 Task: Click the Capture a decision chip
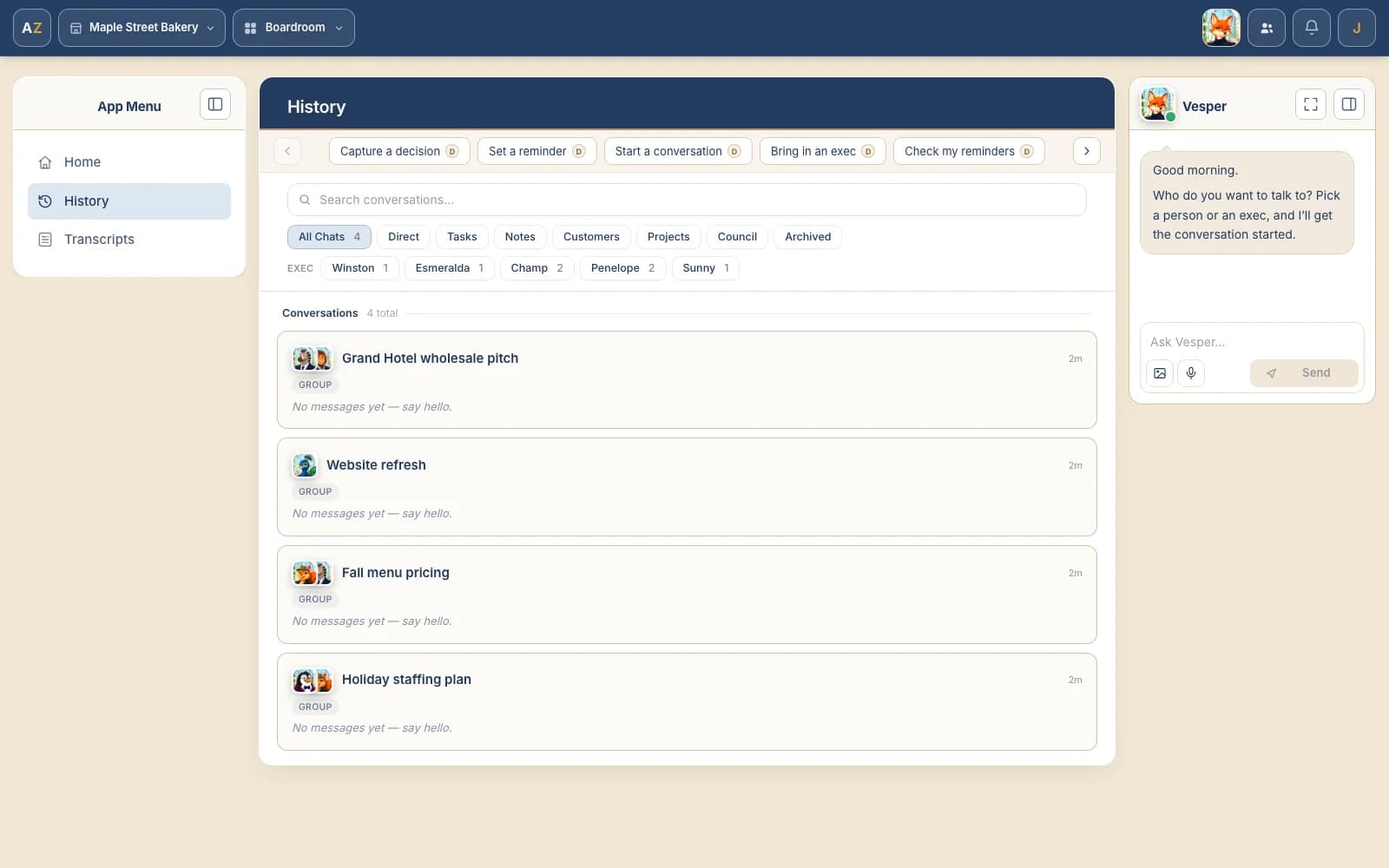coord(399,151)
